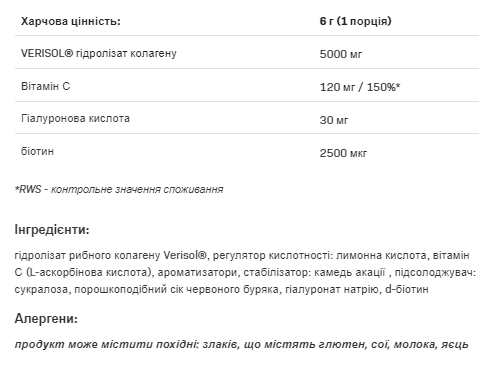
Task: Click the '*RWS - контрольне значення споживання' footnote
Action: [x=119, y=189]
